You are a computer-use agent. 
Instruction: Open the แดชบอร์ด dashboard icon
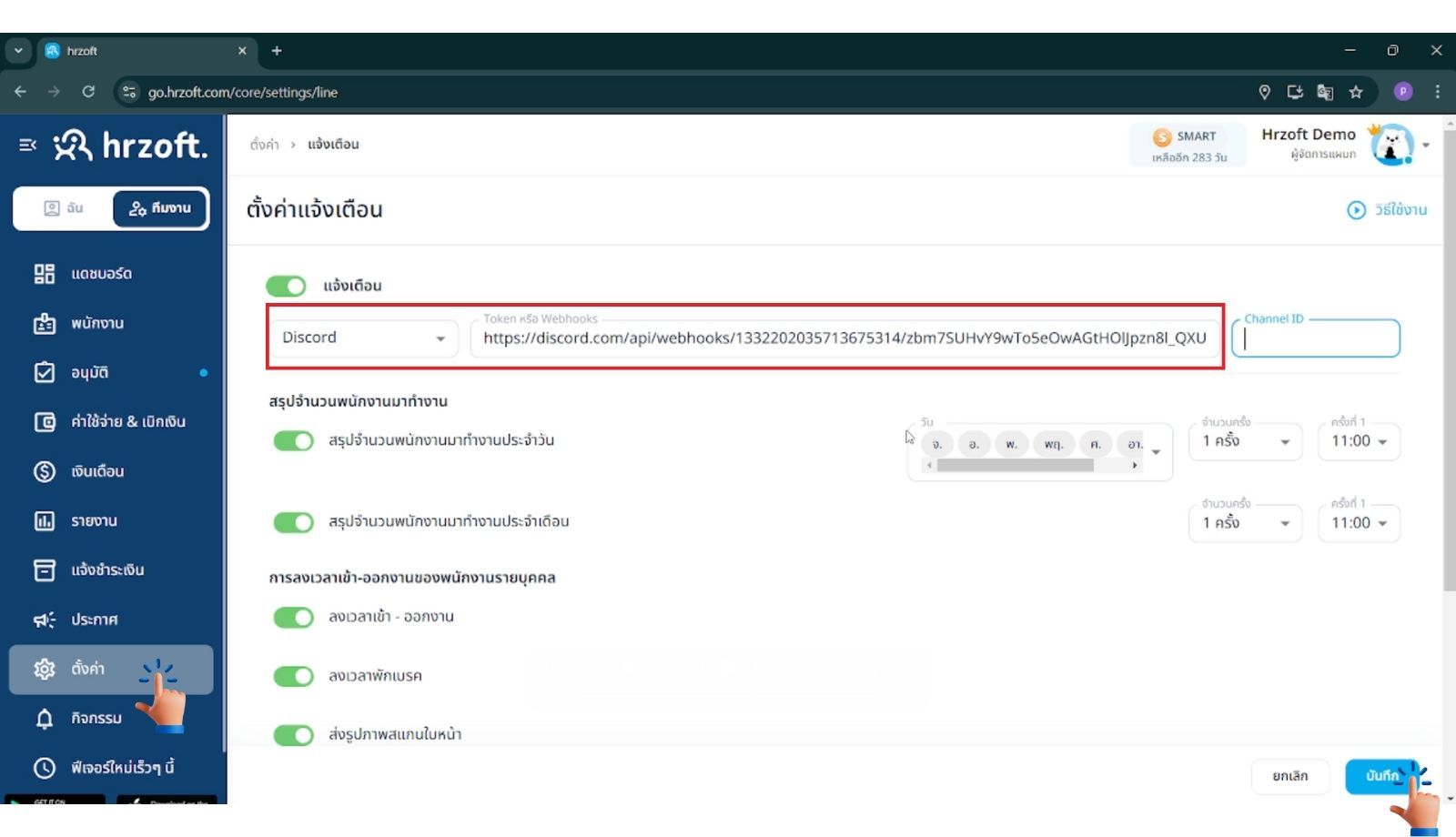tap(44, 274)
